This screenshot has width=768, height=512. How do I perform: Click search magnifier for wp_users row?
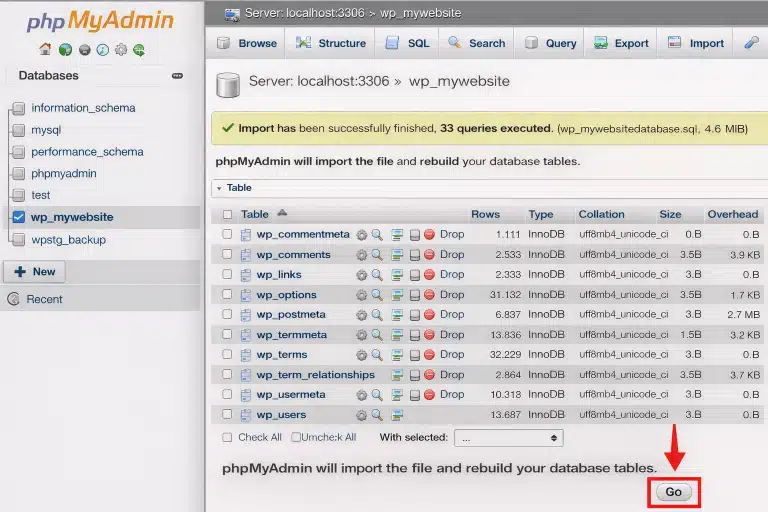pyautogui.click(x=377, y=415)
